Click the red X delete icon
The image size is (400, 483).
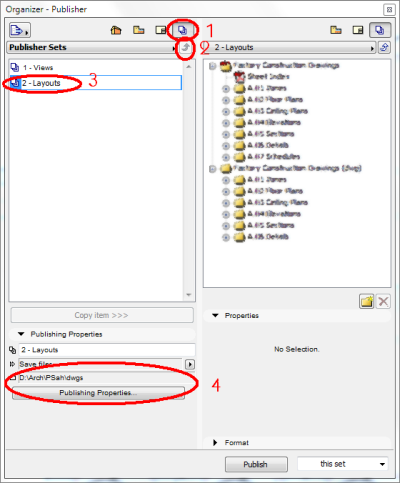click(x=383, y=301)
